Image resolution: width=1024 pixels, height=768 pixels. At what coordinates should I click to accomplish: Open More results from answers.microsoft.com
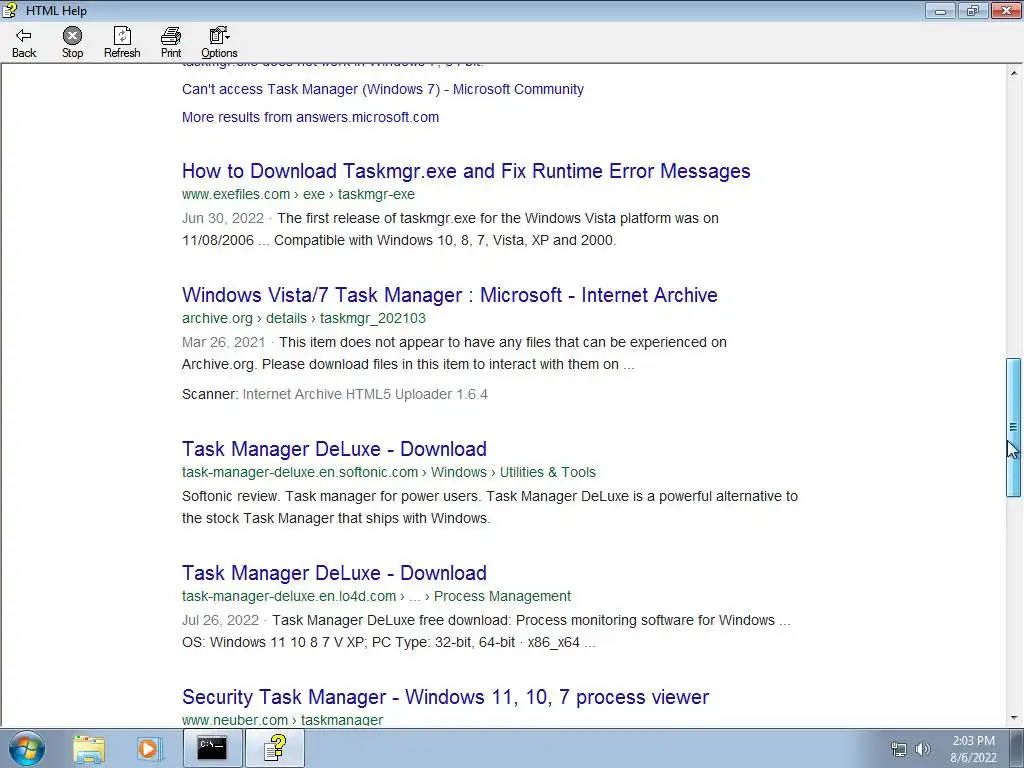(x=310, y=118)
